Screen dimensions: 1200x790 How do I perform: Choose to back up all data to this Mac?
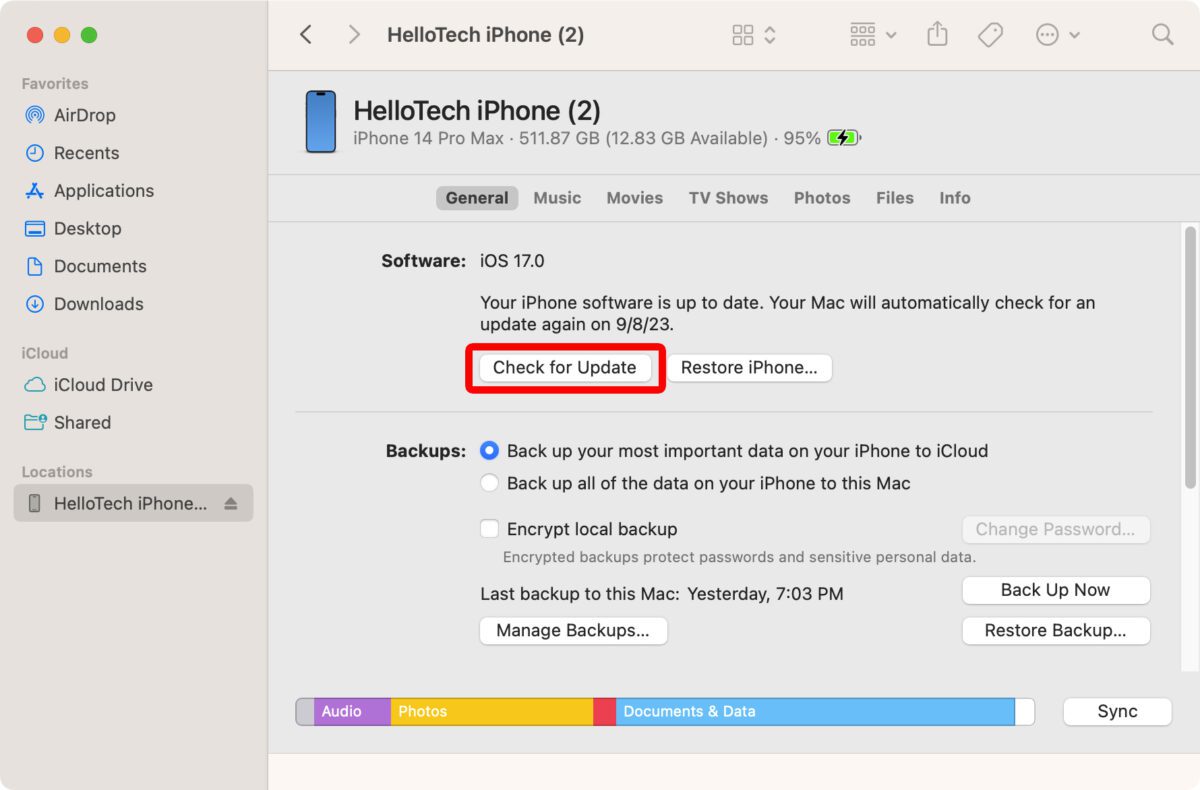click(490, 483)
